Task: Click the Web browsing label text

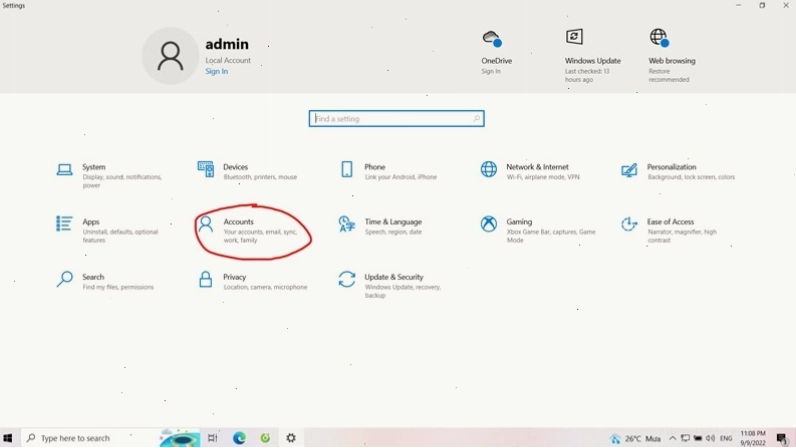Action: (672, 61)
